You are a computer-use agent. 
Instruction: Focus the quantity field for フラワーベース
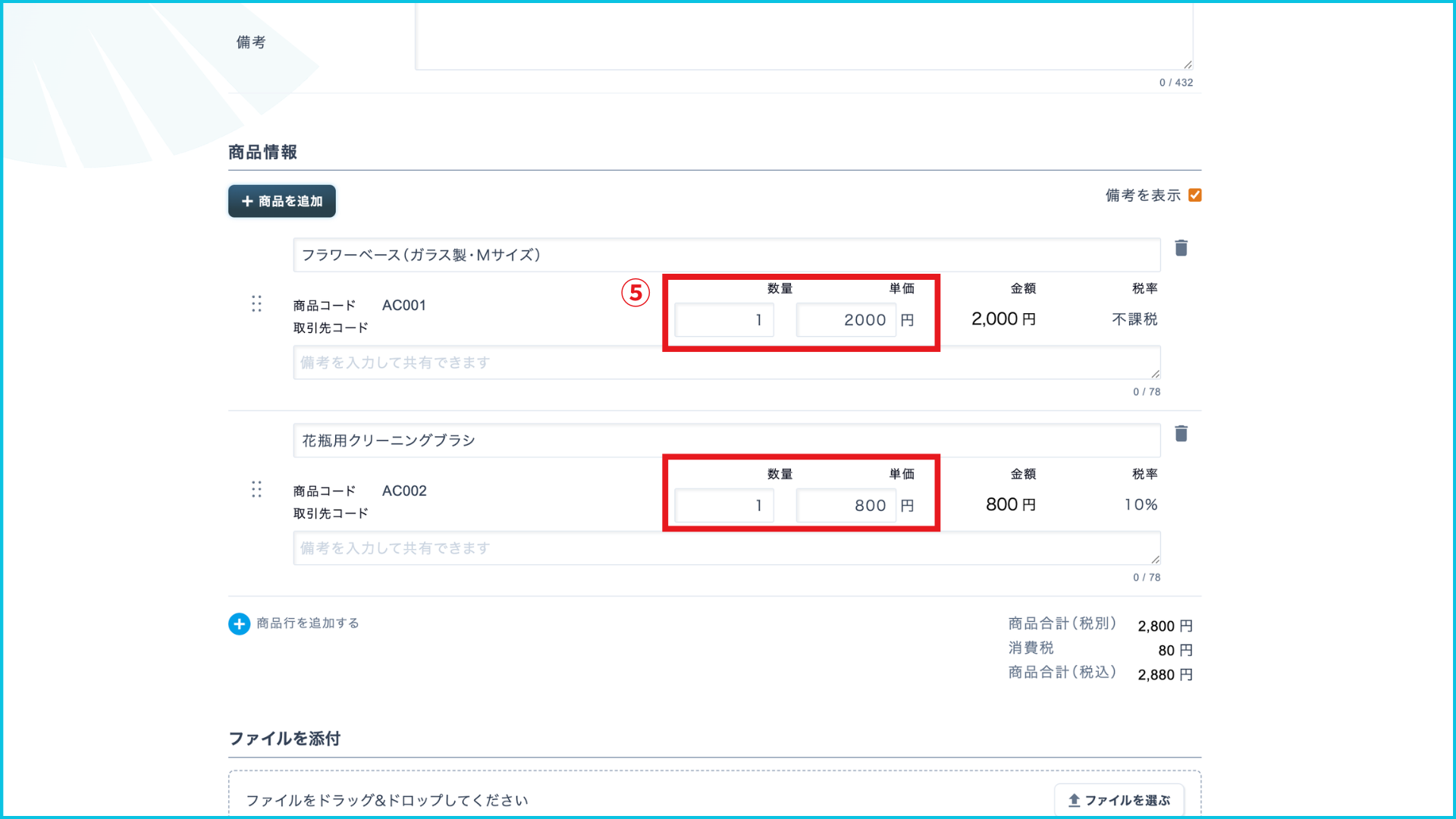(x=723, y=320)
